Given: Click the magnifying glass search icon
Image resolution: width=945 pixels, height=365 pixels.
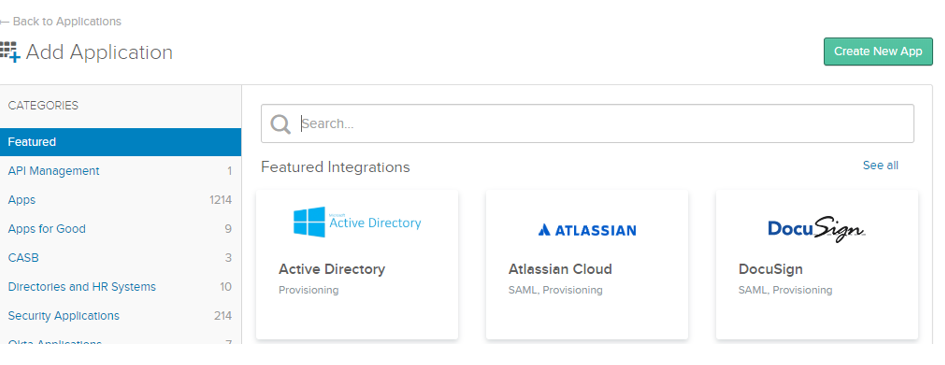Looking at the screenshot, I should (280, 124).
